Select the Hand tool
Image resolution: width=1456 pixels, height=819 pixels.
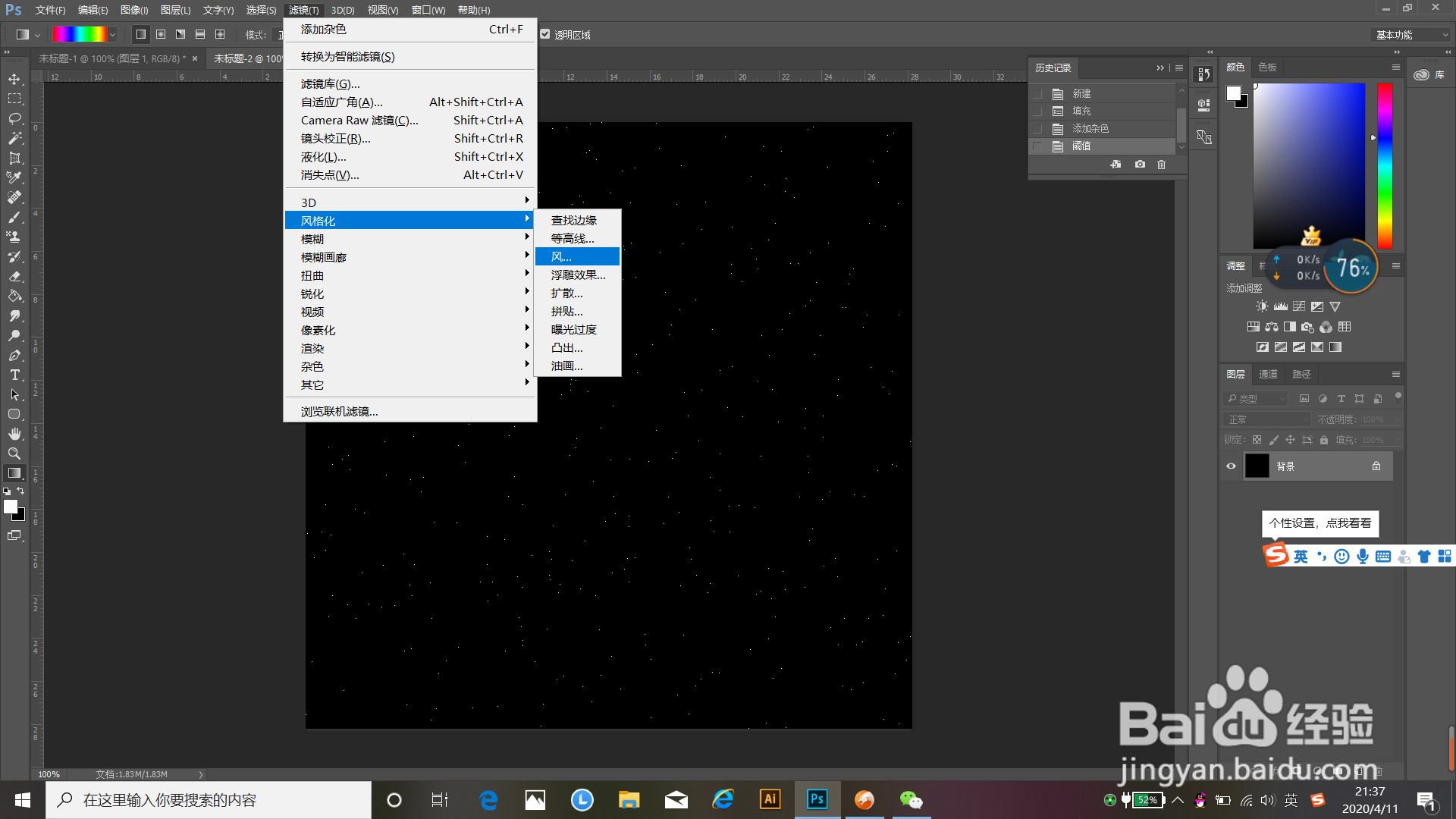pyautogui.click(x=14, y=434)
